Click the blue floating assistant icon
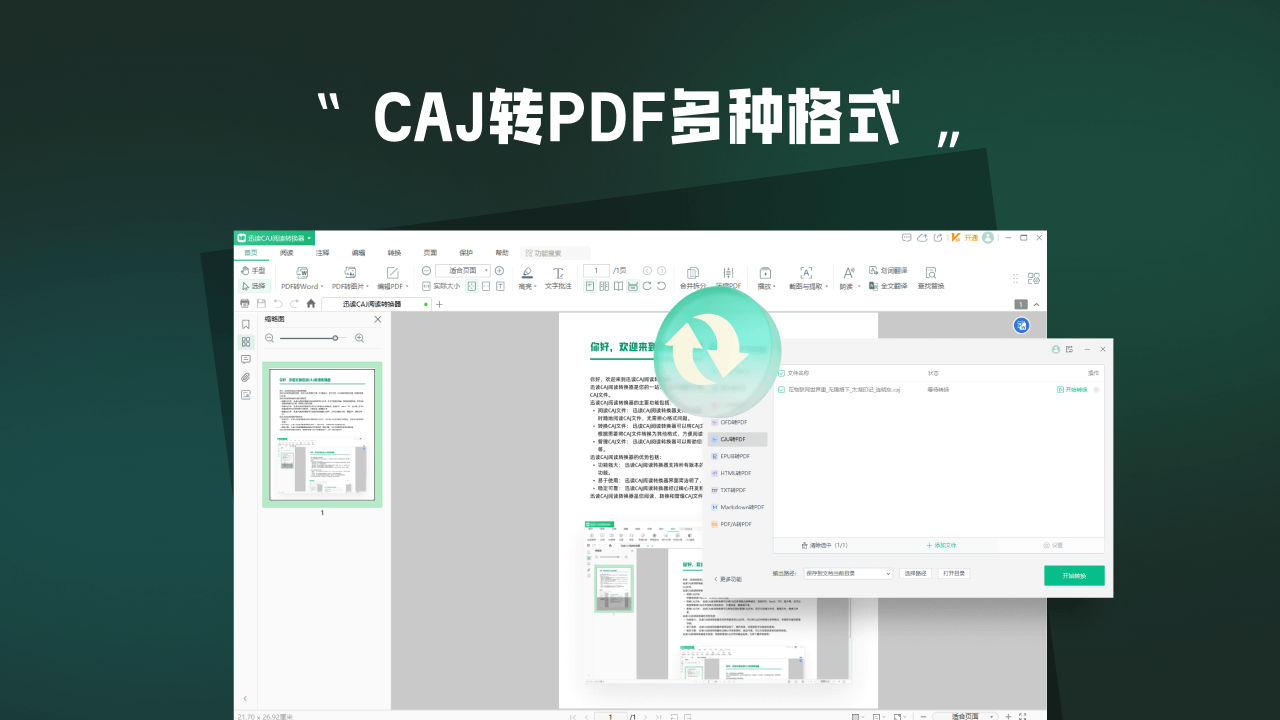 (1021, 324)
